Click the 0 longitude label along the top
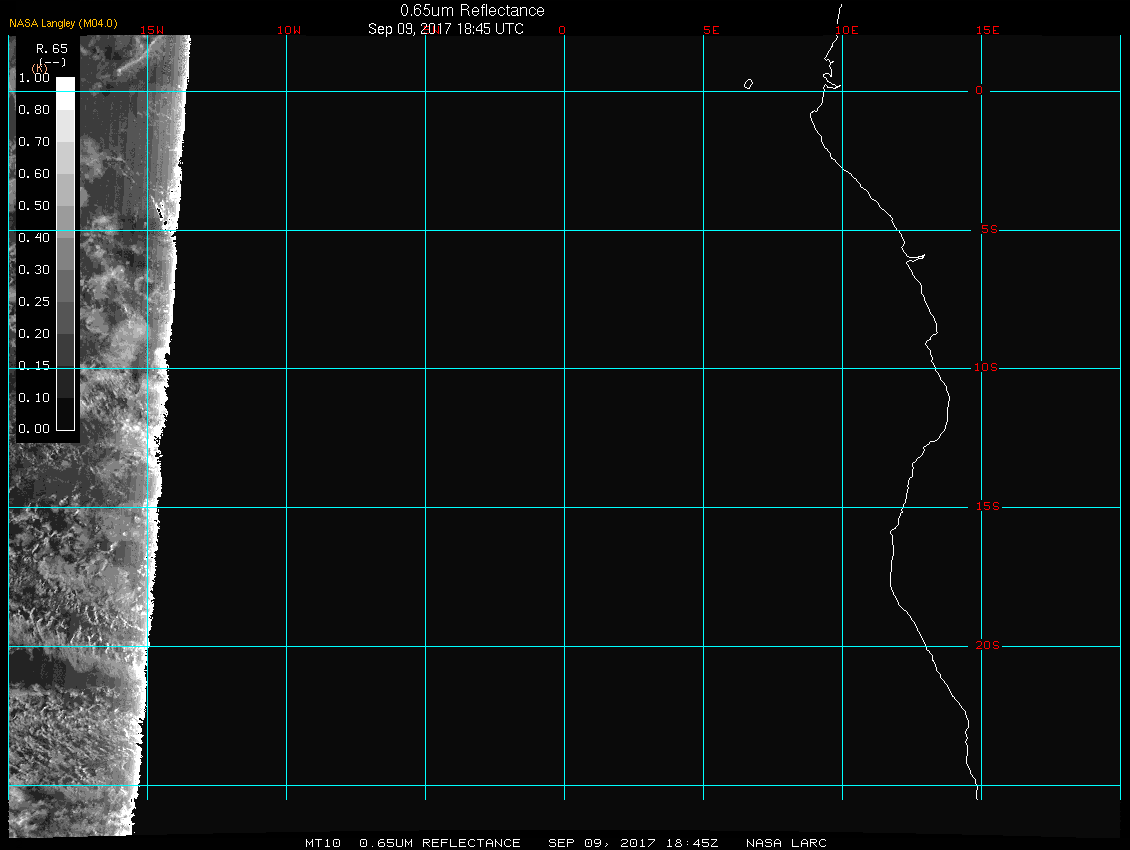Screen dimensions: 1130x850 click(x=562, y=30)
